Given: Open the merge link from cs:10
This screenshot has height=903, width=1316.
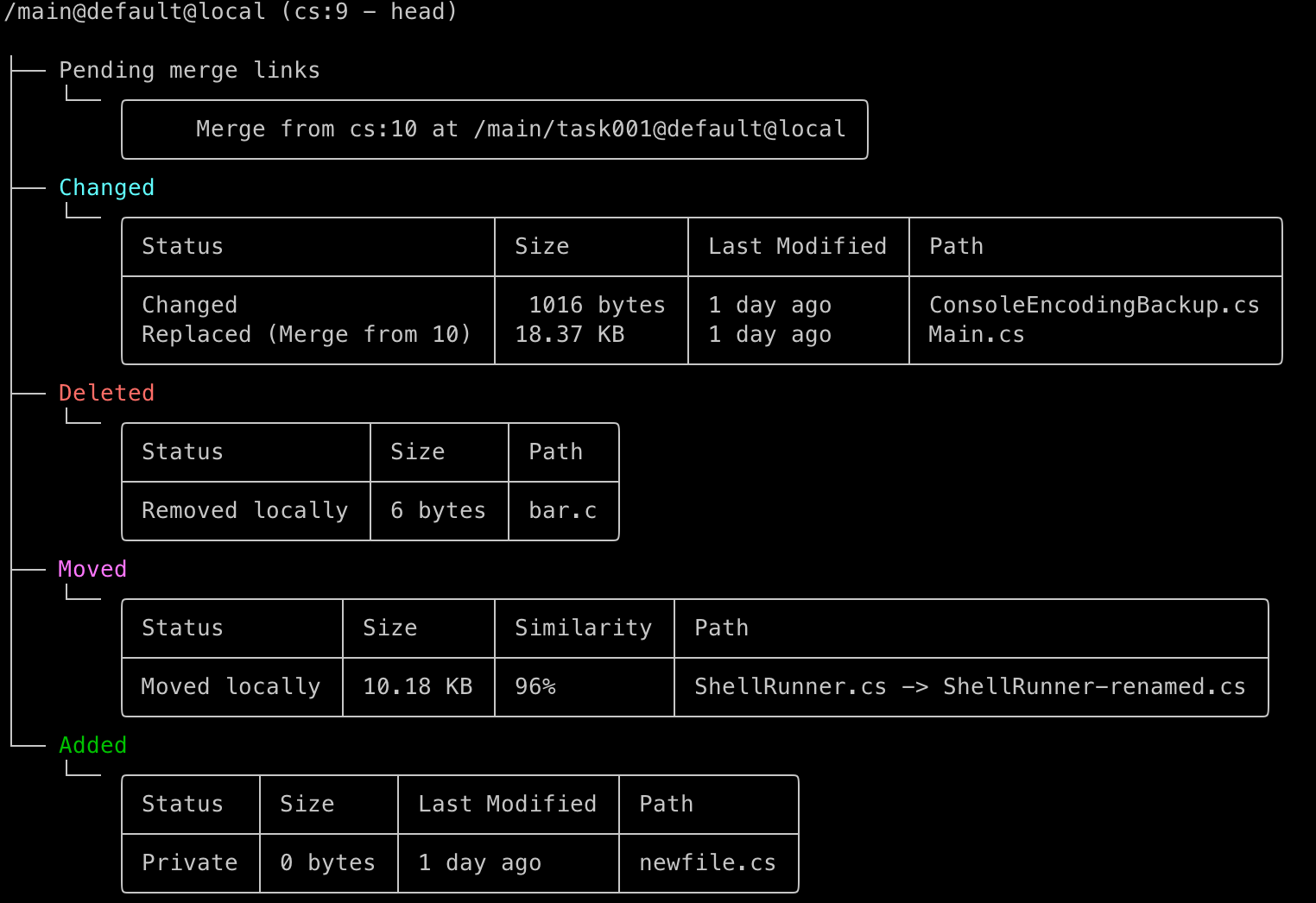Looking at the screenshot, I should [494, 129].
